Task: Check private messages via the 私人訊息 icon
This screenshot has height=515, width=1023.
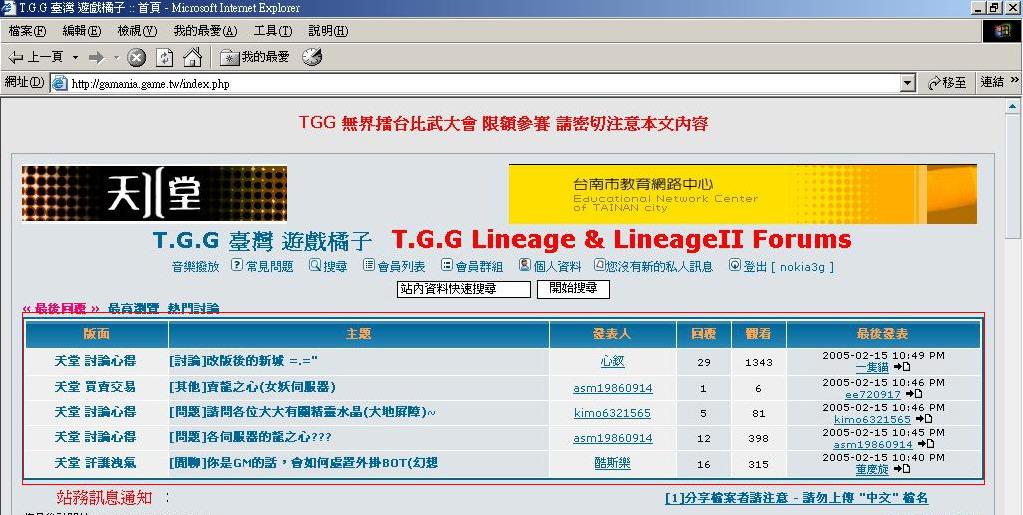Action: (600, 265)
